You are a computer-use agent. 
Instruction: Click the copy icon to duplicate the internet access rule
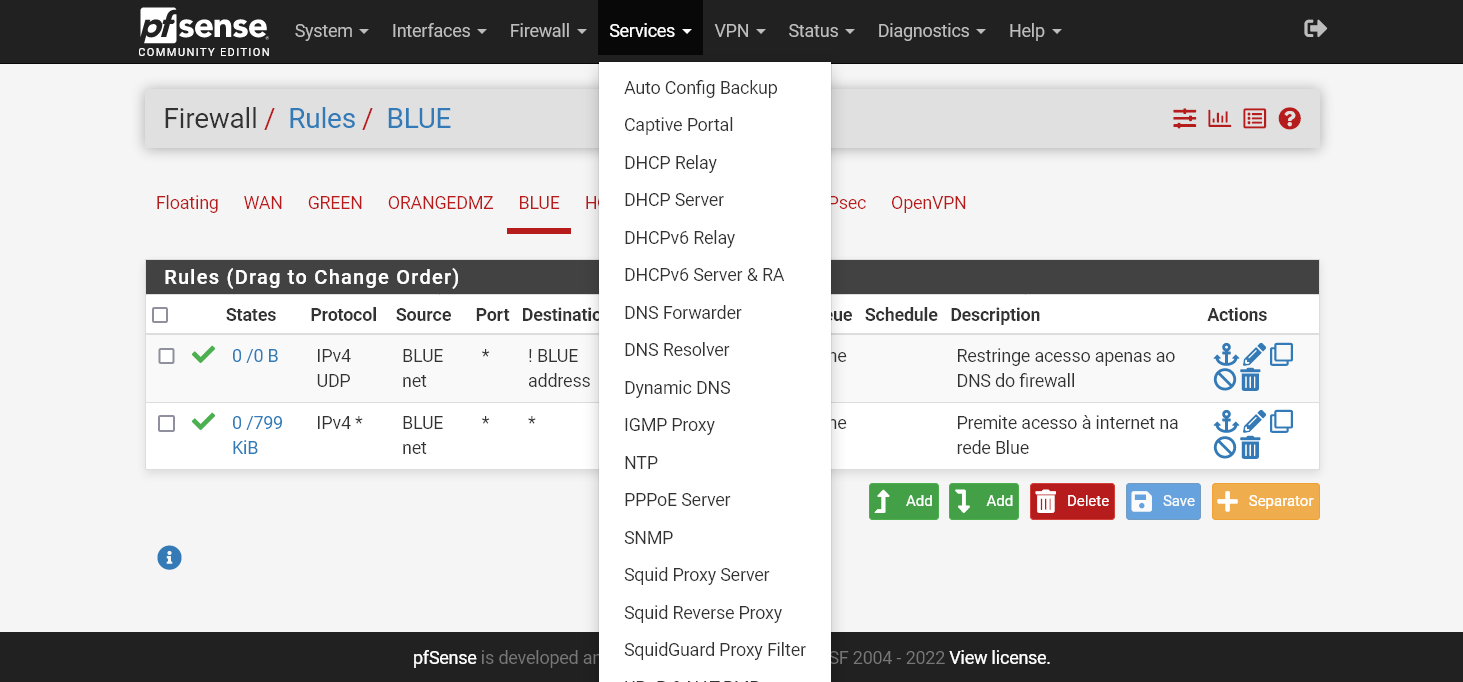tap(1281, 421)
